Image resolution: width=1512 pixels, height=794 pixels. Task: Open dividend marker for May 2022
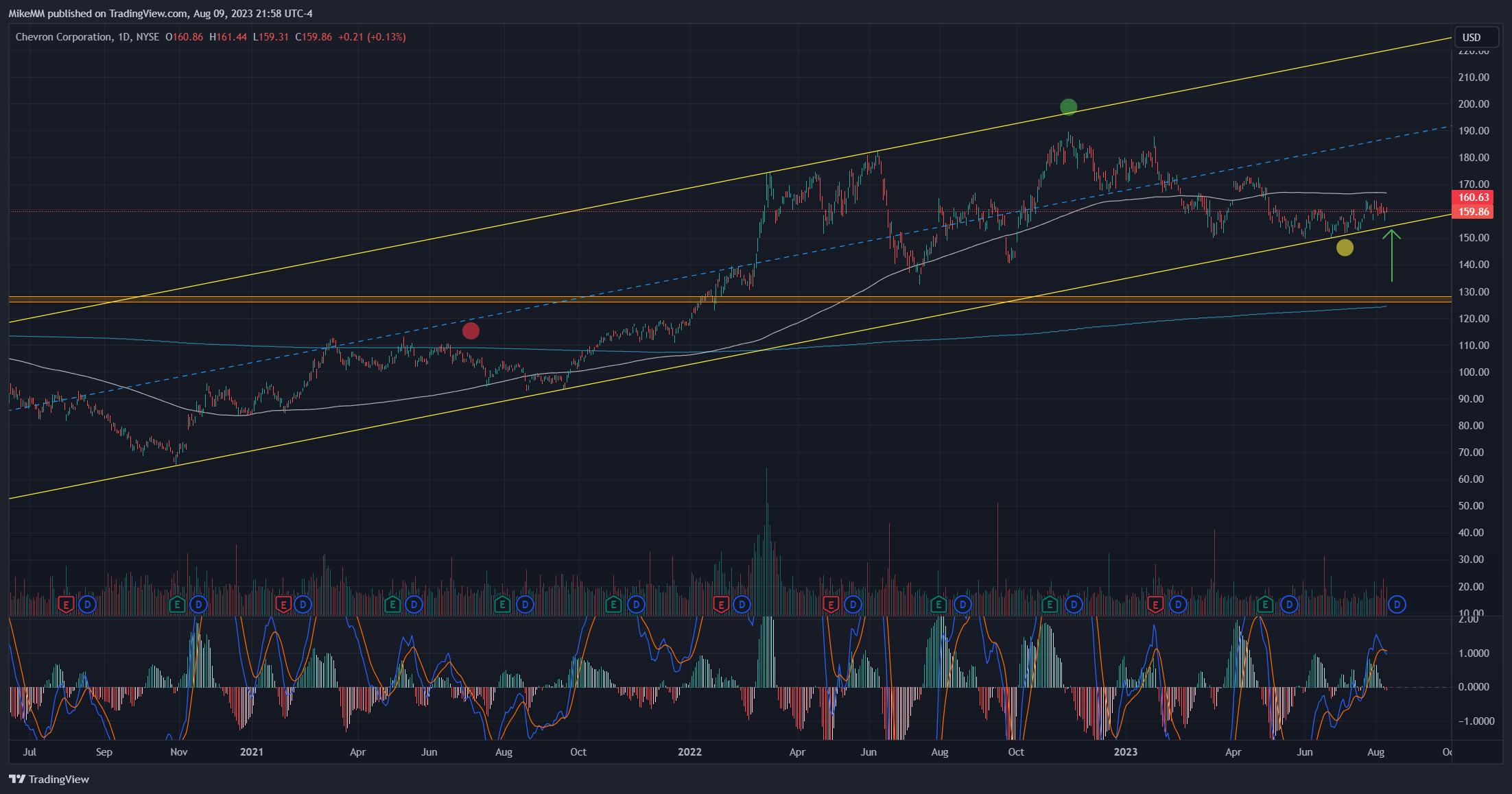pyautogui.click(x=853, y=605)
